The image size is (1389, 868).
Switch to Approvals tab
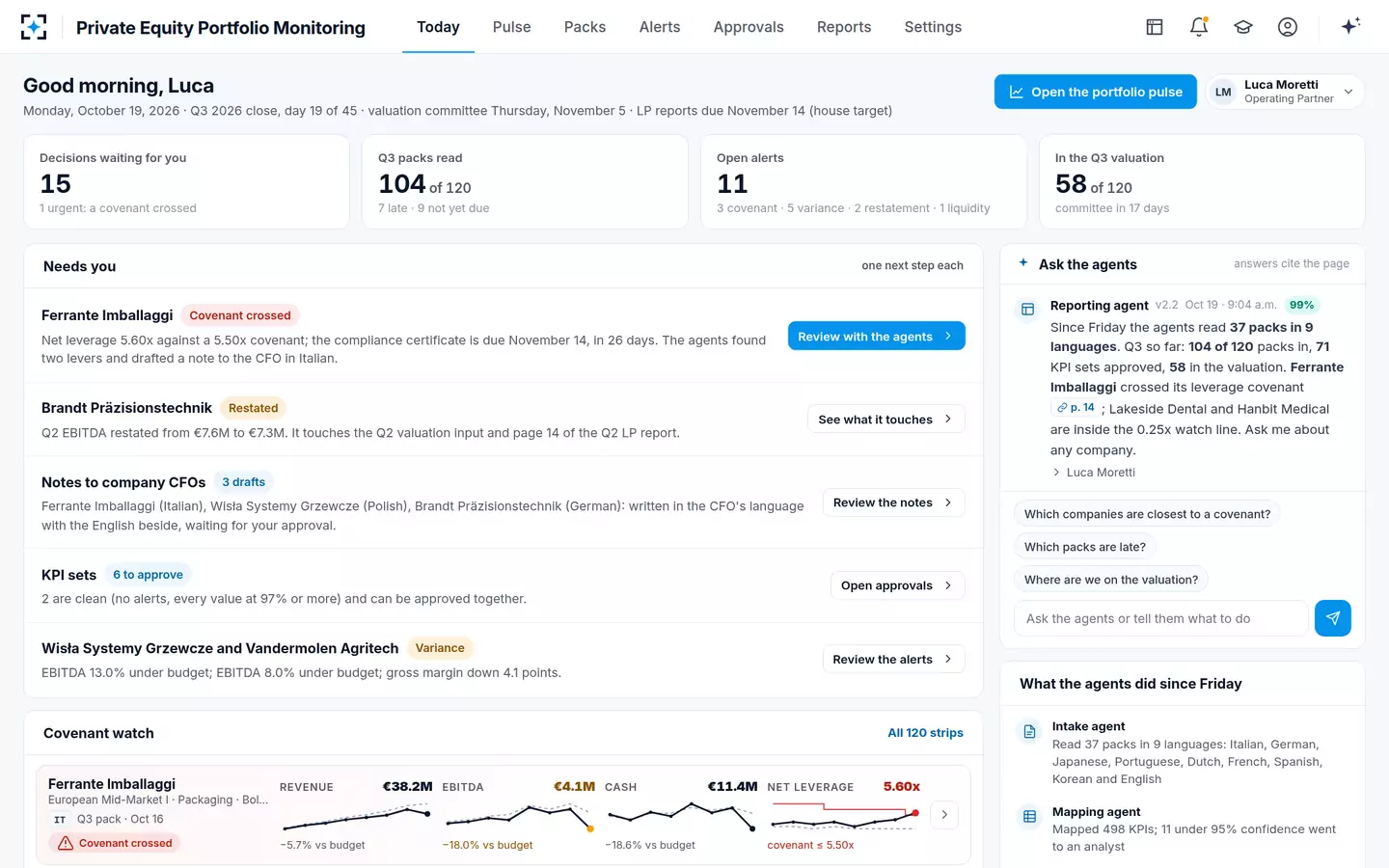[749, 27]
